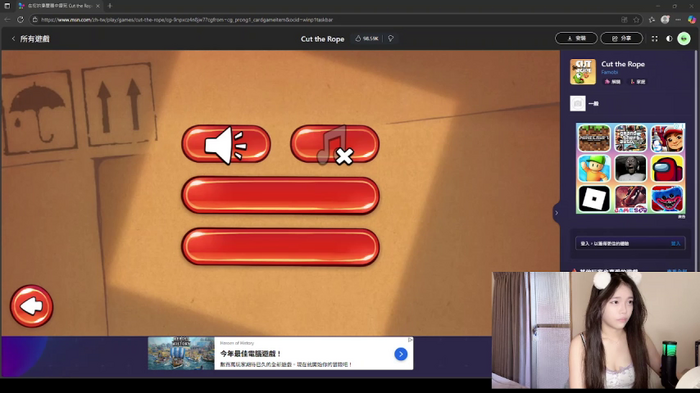Screen dimensions: 700x393
Task: Click the 一般 avatar placeholder in sidebar
Action: (578, 104)
